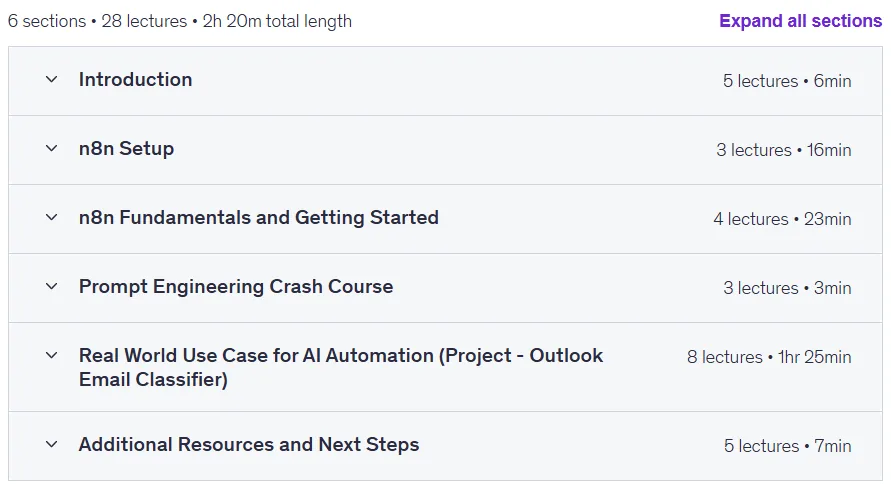Toggle chevron for Additional Resources and Next Steps
Screen dimensions: 891x489
tap(52, 445)
